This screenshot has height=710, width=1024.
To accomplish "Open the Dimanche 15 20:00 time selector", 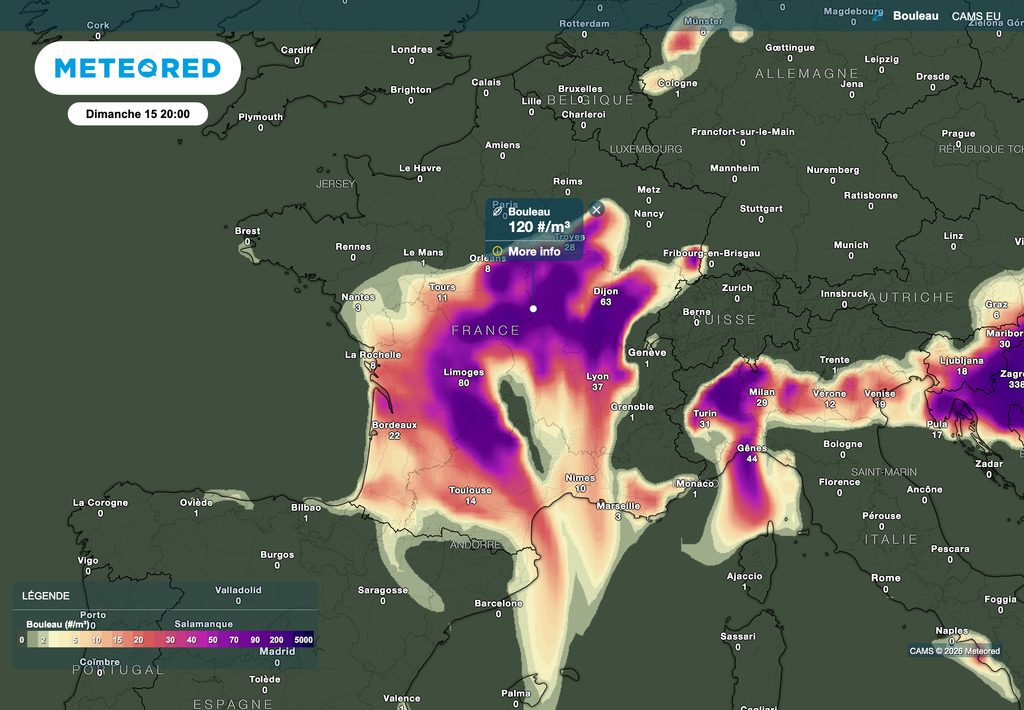I will pyautogui.click(x=137, y=113).
